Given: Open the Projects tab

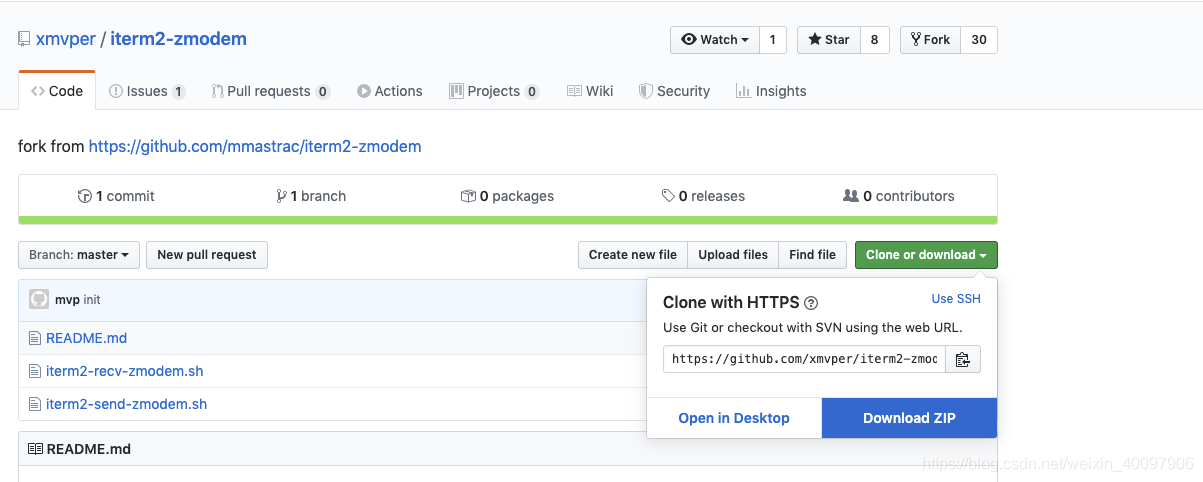Looking at the screenshot, I should coord(494,91).
